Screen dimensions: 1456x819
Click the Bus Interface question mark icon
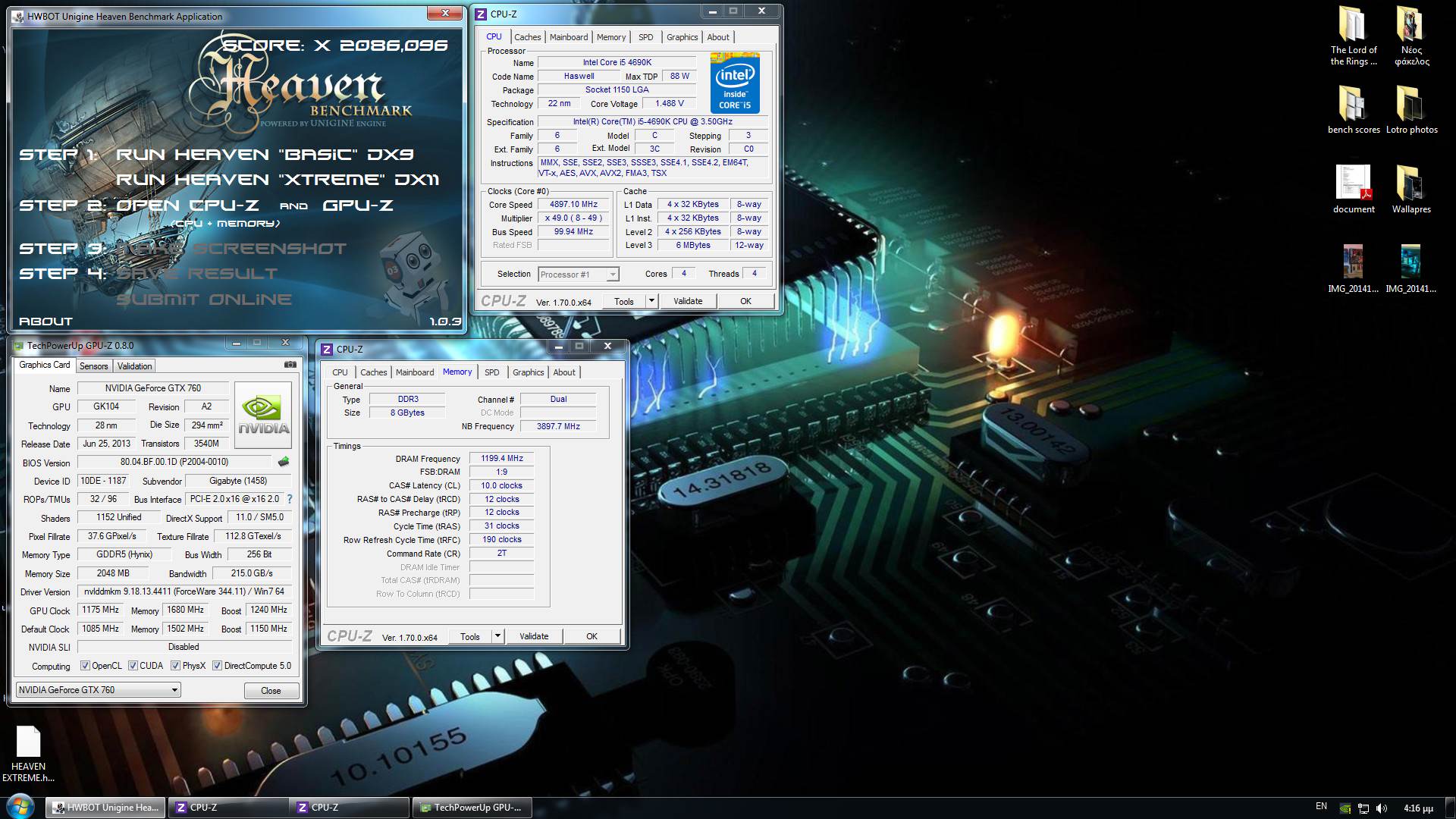[289, 499]
